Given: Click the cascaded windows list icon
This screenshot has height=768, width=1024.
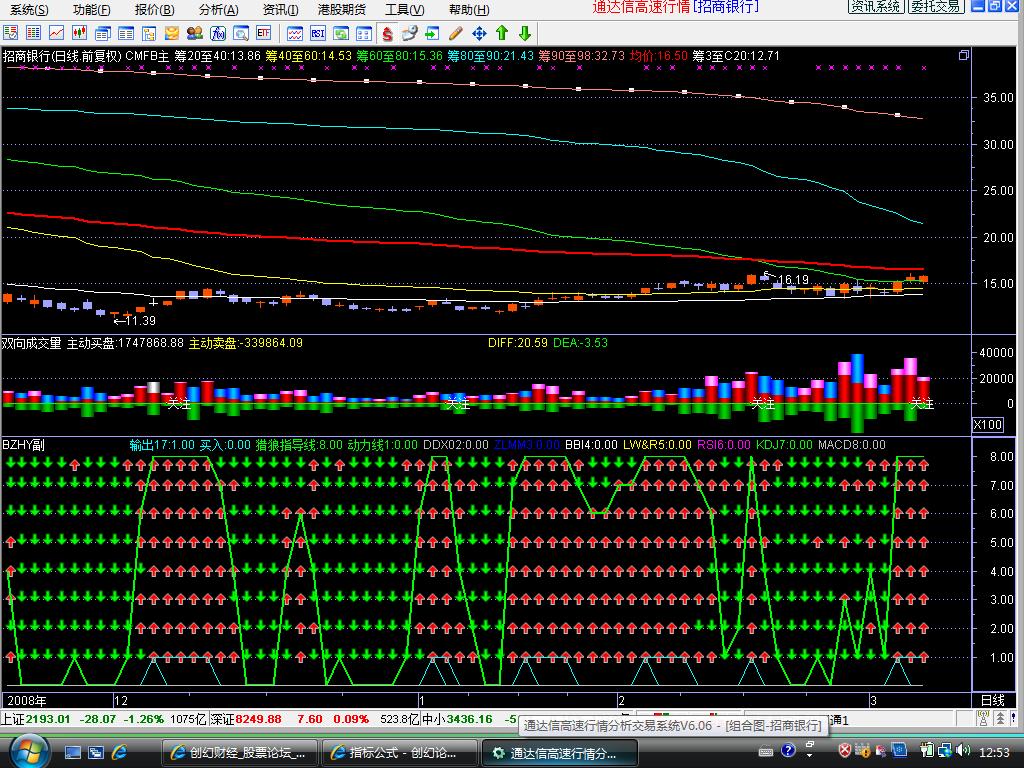Looking at the screenshot, I should click(103, 33).
